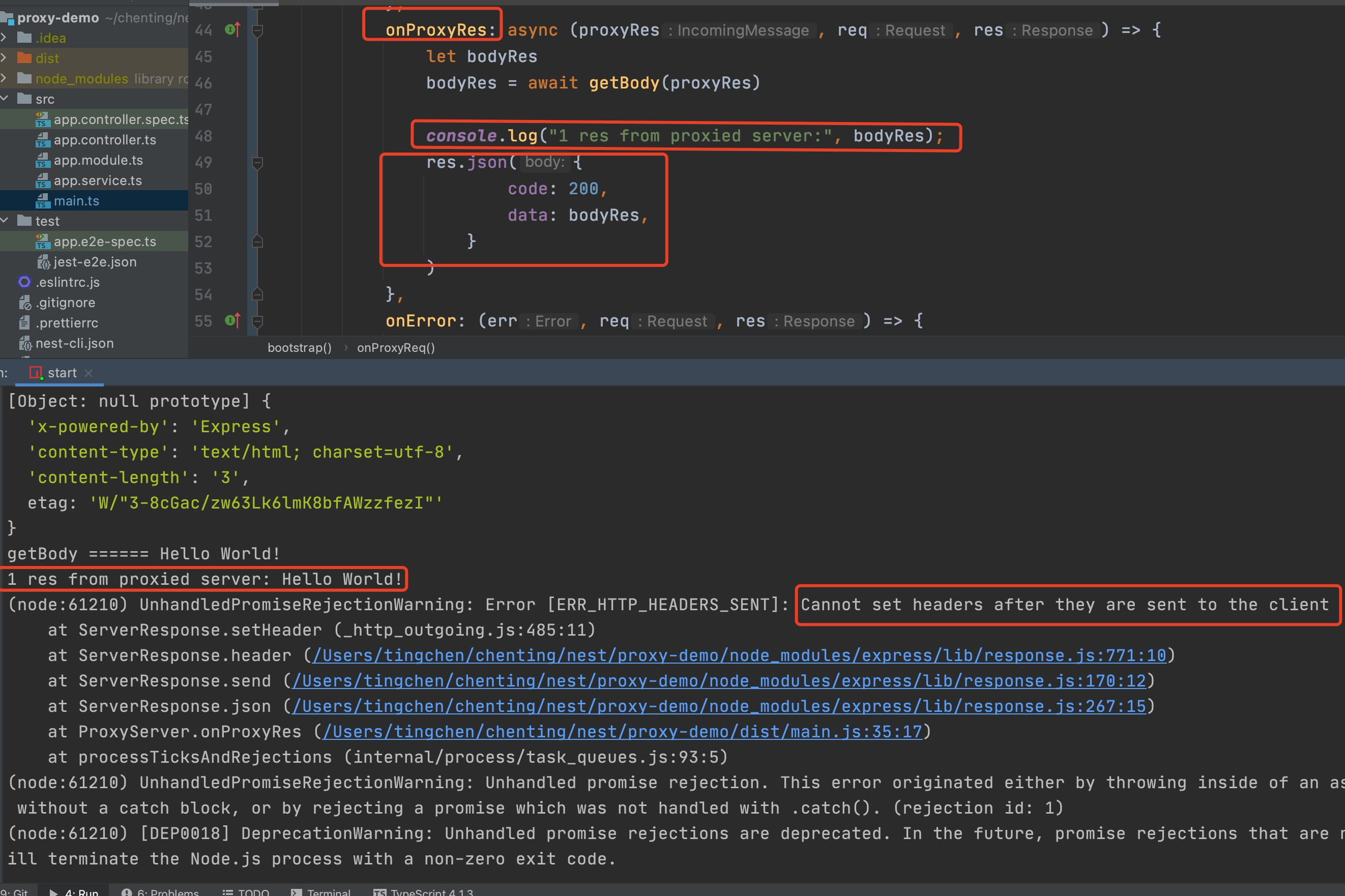The height and width of the screenshot is (896, 1345).
Task: Fold the res.json block at line 49
Action: pyautogui.click(x=257, y=163)
